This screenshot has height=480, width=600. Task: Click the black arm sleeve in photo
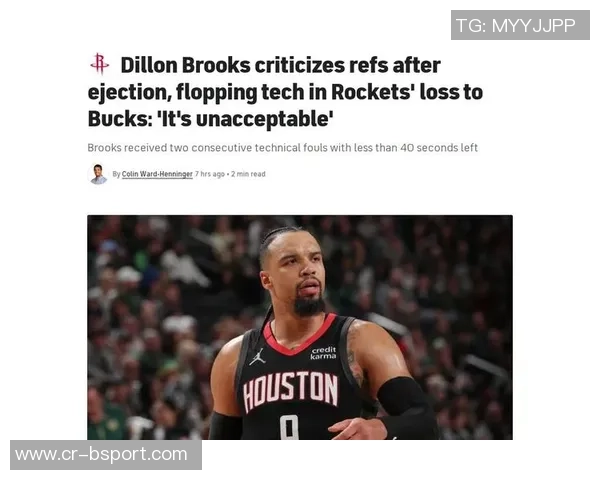point(407,406)
